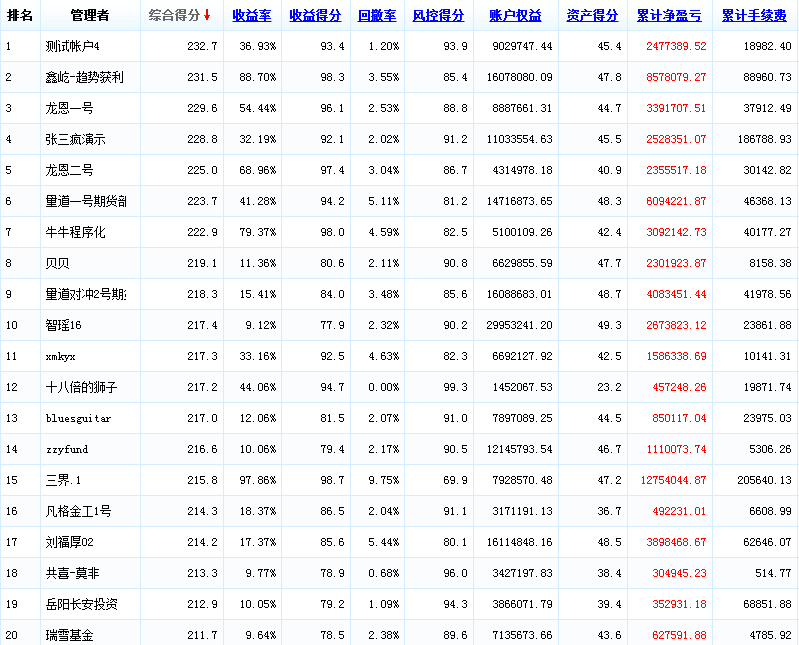The height and width of the screenshot is (645, 799).
Task: Click the 回撤率 column header link
Action: (x=376, y=16)
